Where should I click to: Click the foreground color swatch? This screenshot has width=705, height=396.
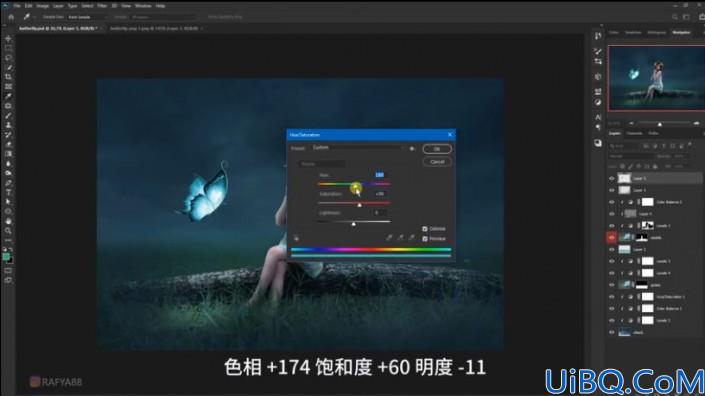pos(6,257)
